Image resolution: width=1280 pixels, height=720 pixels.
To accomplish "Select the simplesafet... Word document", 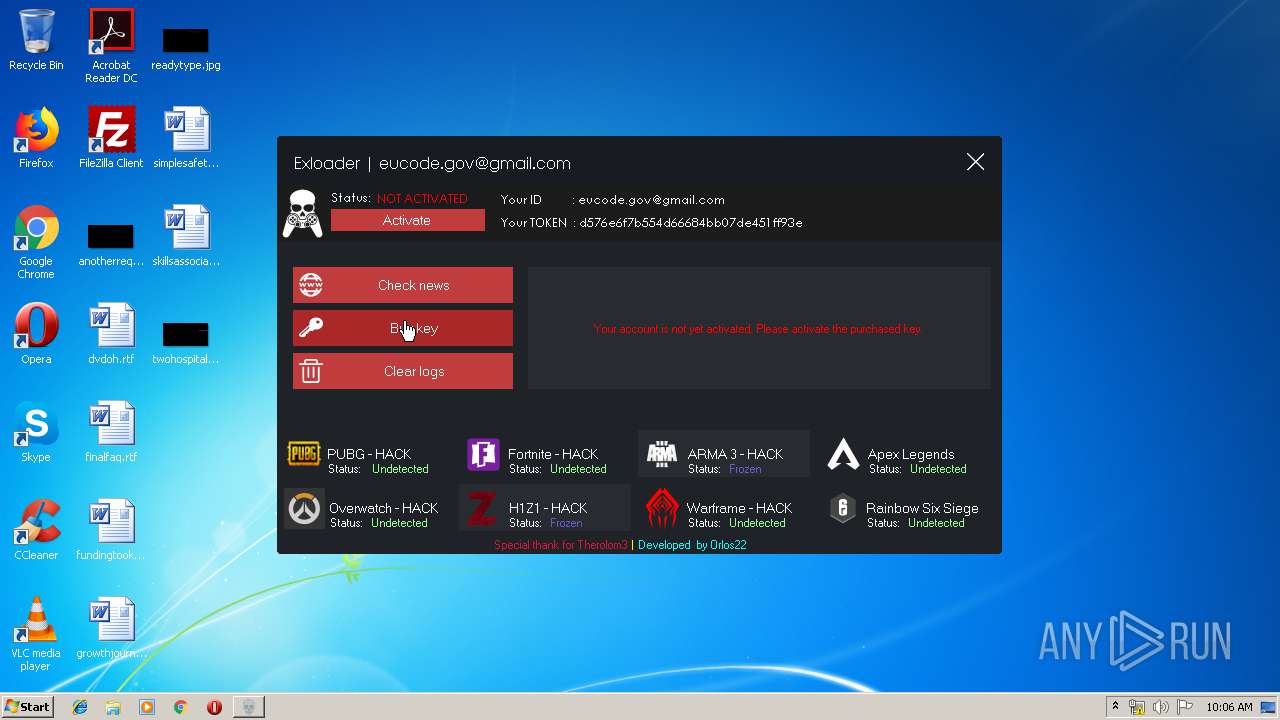I will coord(186,138).
